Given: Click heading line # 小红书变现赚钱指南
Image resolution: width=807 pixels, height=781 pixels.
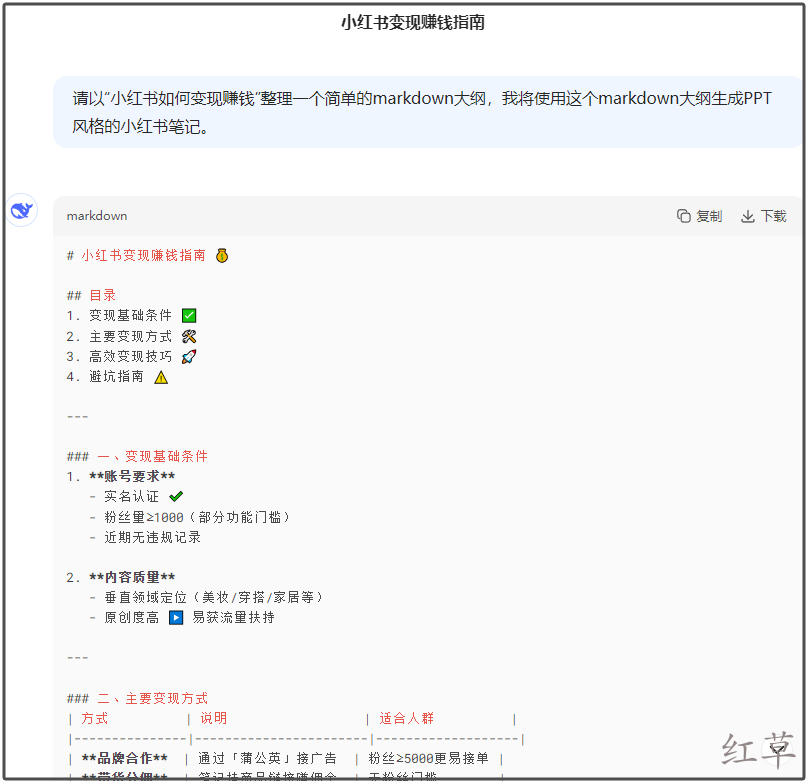Looking at the screenshot, I should click(136, 255).
